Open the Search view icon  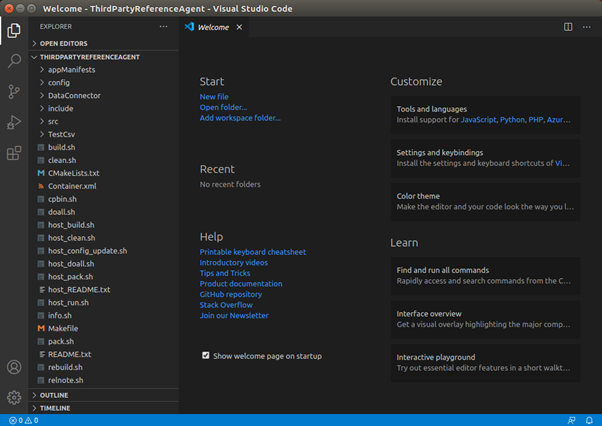(x=14, y=61)
